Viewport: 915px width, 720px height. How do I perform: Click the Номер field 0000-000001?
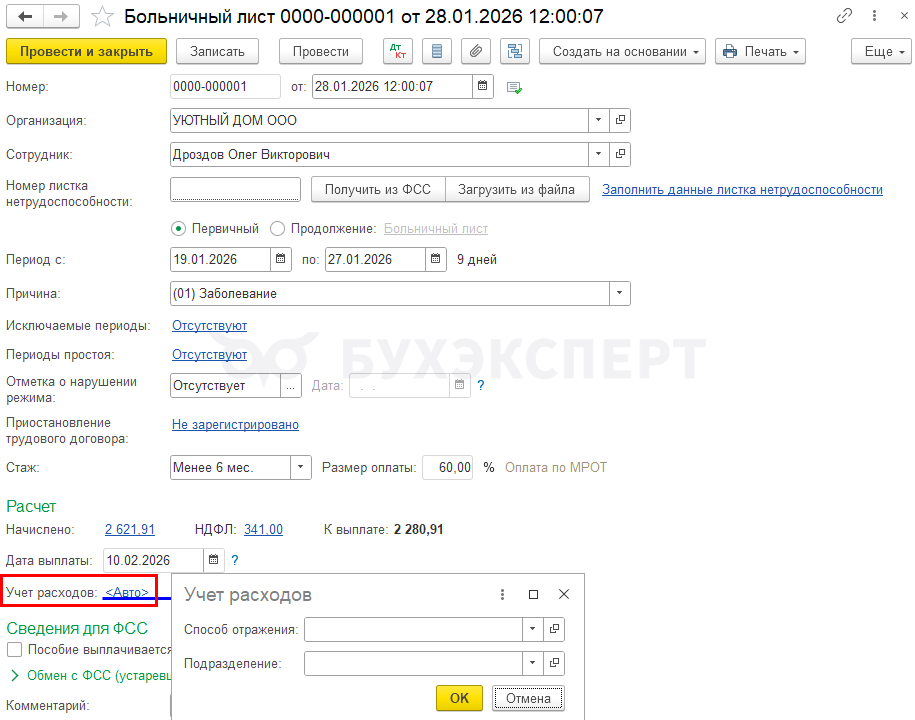click(x=225, y=86)
